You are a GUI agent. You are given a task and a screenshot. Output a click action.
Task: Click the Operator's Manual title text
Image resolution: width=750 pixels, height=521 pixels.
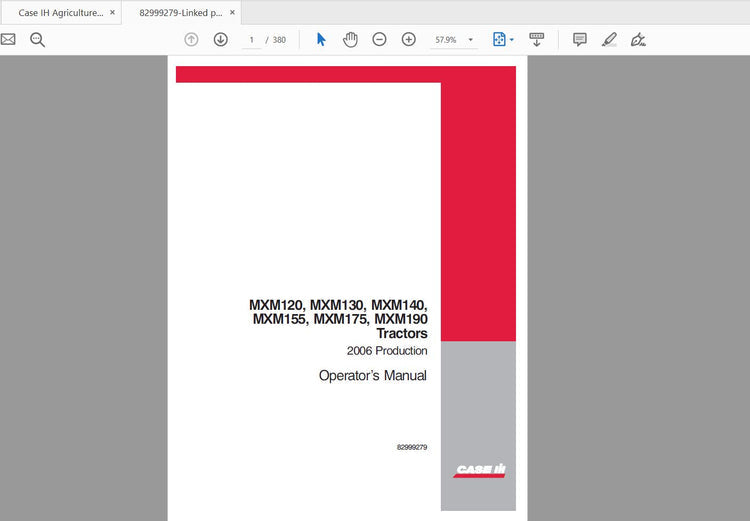click(373, 376)
